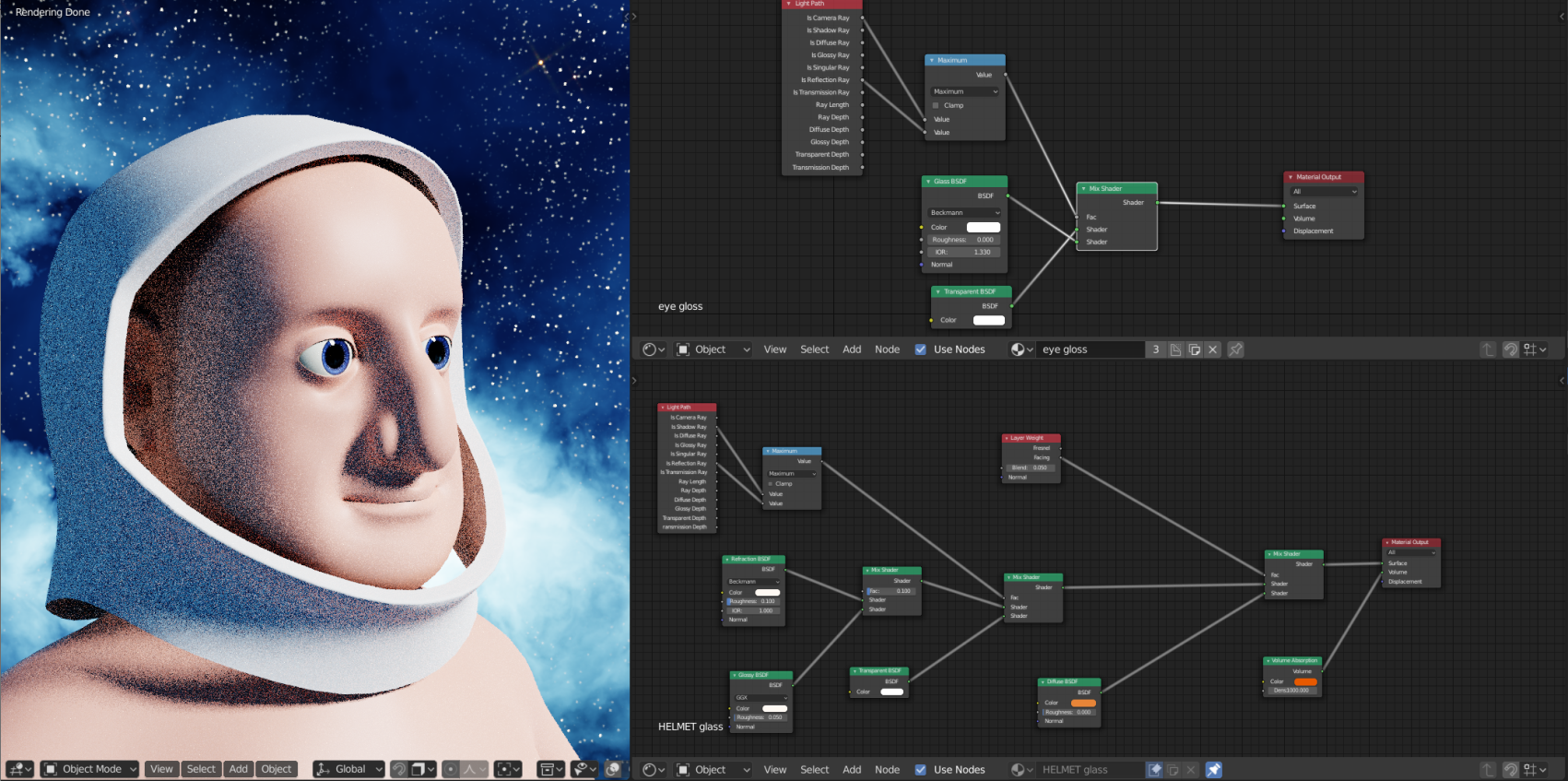Adjust the Layer Weight Blend 0.050 field

(x=1031, y=467)
